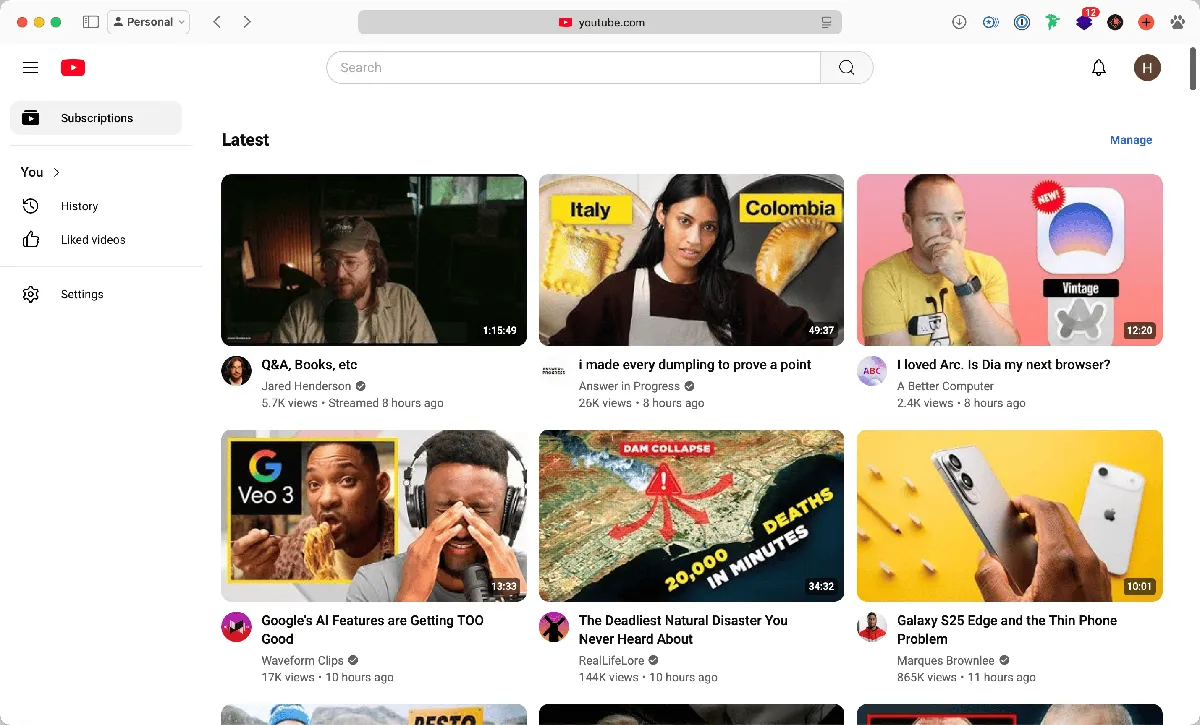Open History in the sidebar

pos(96,206)
